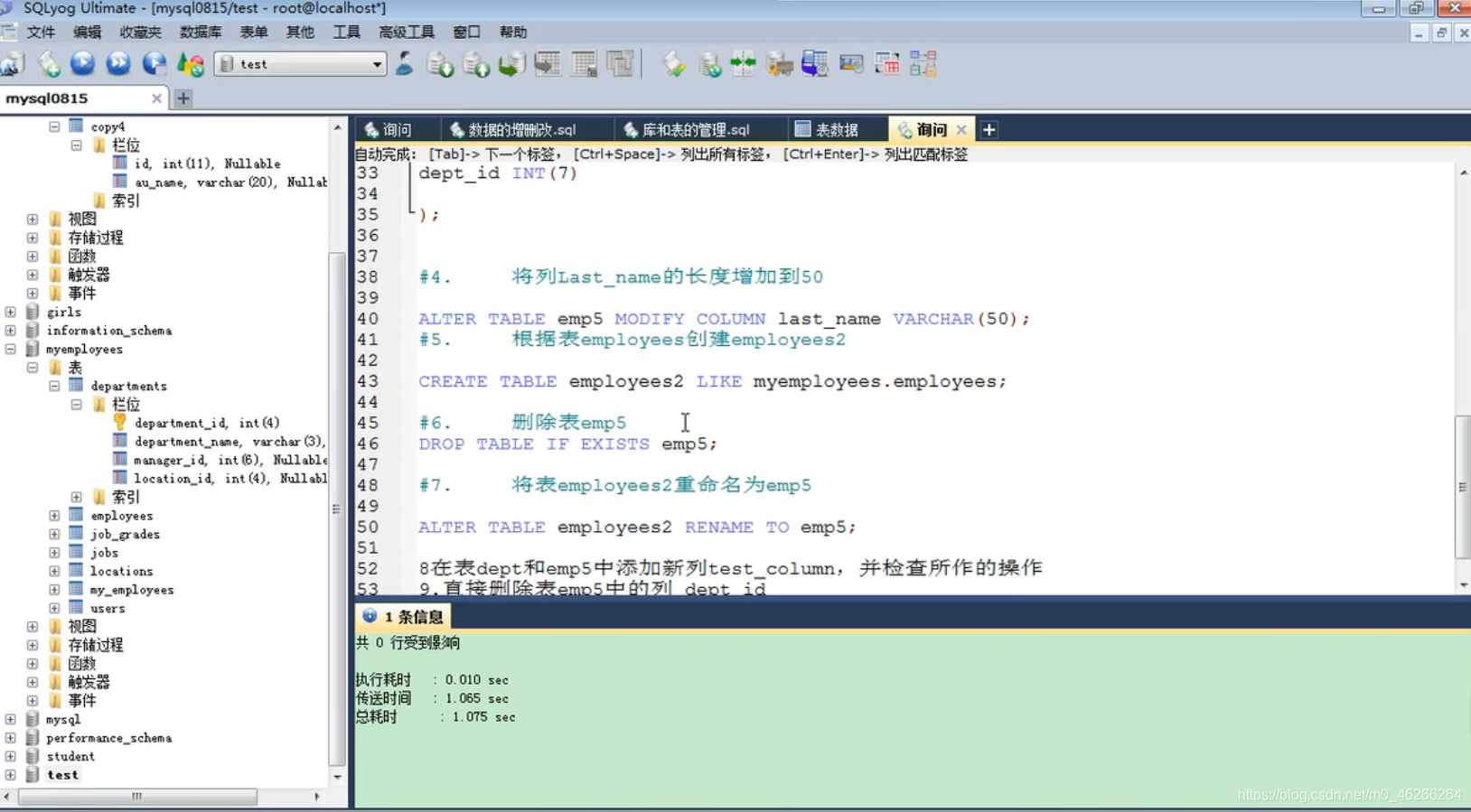Expand the girls database node
The width and height of the screenshot is (1471, 812).
click(x=10, y=312)
